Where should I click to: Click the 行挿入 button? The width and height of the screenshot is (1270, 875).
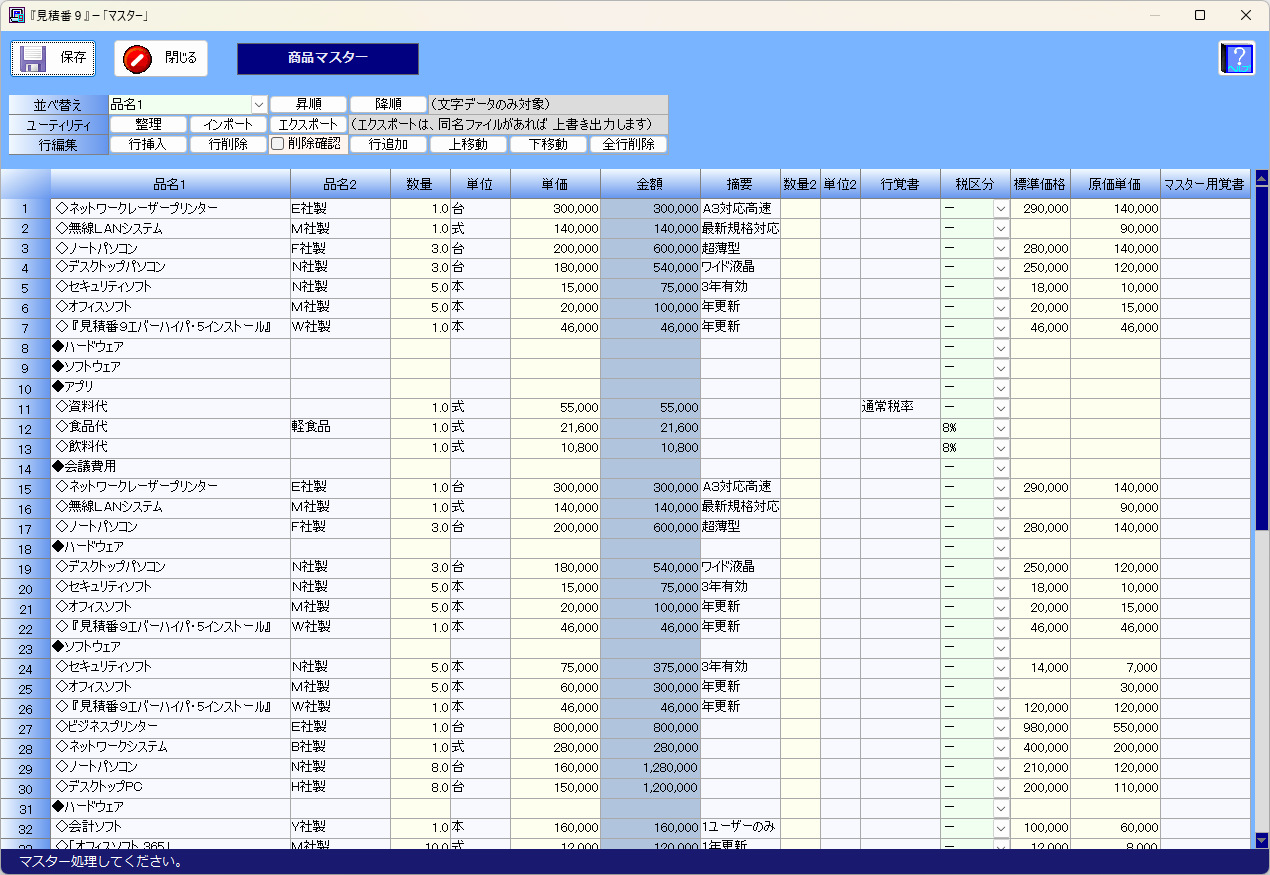point(148,144)
